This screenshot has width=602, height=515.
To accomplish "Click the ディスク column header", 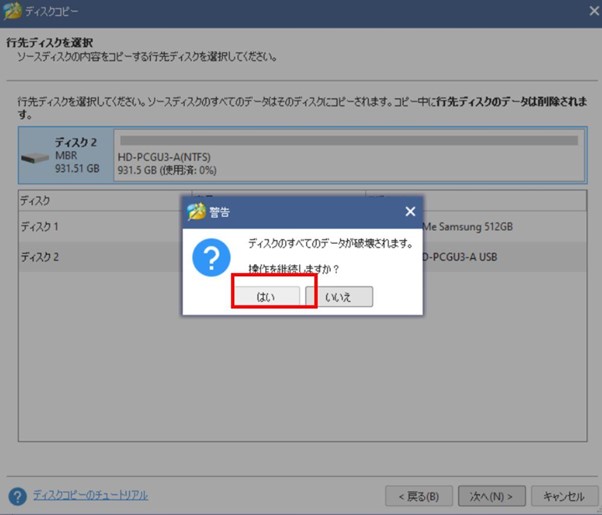I will [x=105, y=200].
